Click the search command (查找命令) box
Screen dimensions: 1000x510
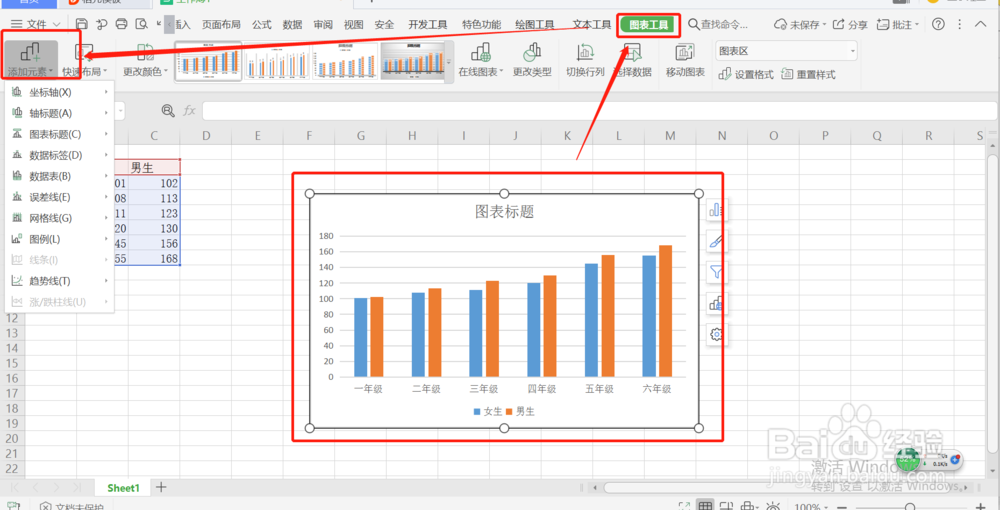[718, 25]
